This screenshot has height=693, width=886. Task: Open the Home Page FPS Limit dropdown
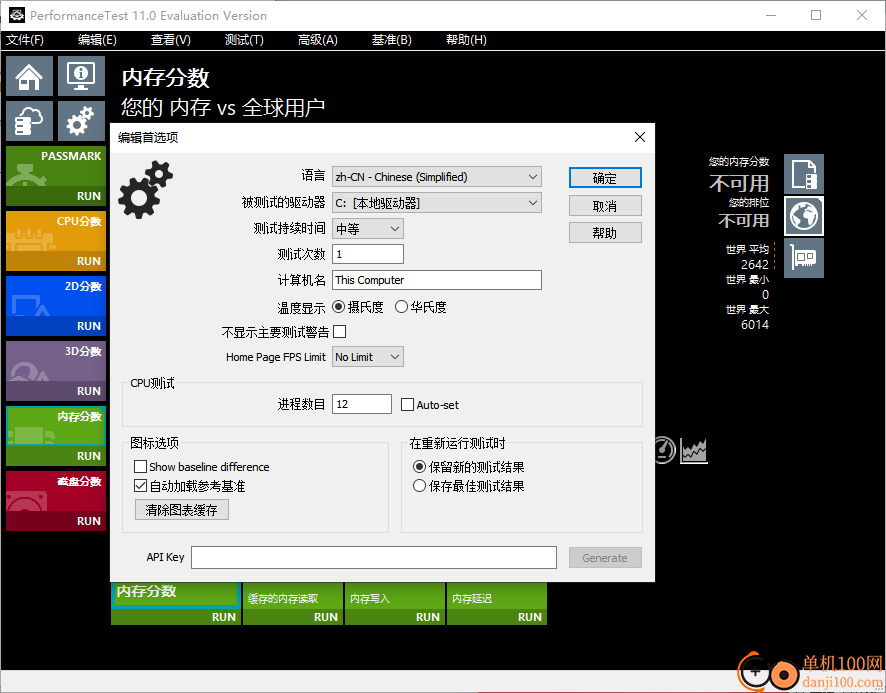pyautogui.click(x=368, y=357)
